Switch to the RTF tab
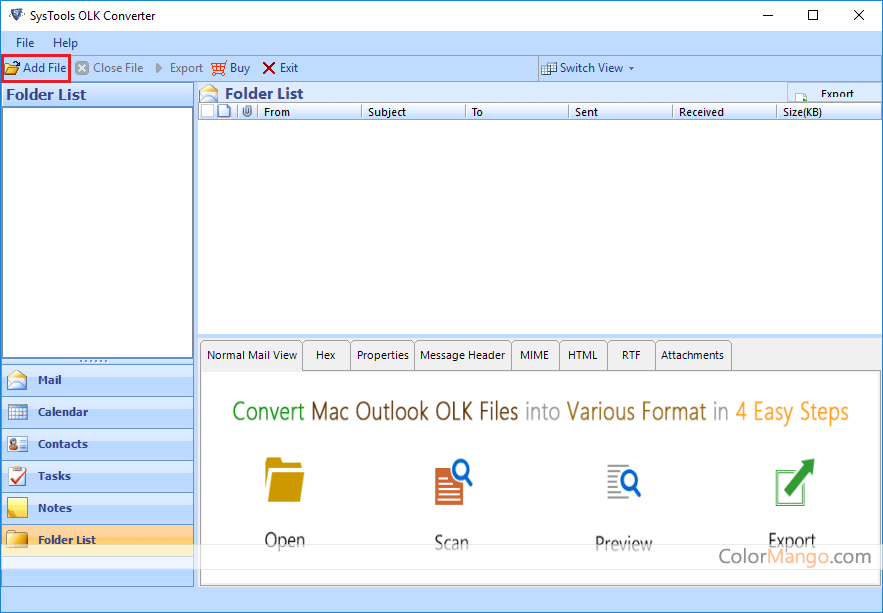Viewport: 883px width, 613px height. 631,355
